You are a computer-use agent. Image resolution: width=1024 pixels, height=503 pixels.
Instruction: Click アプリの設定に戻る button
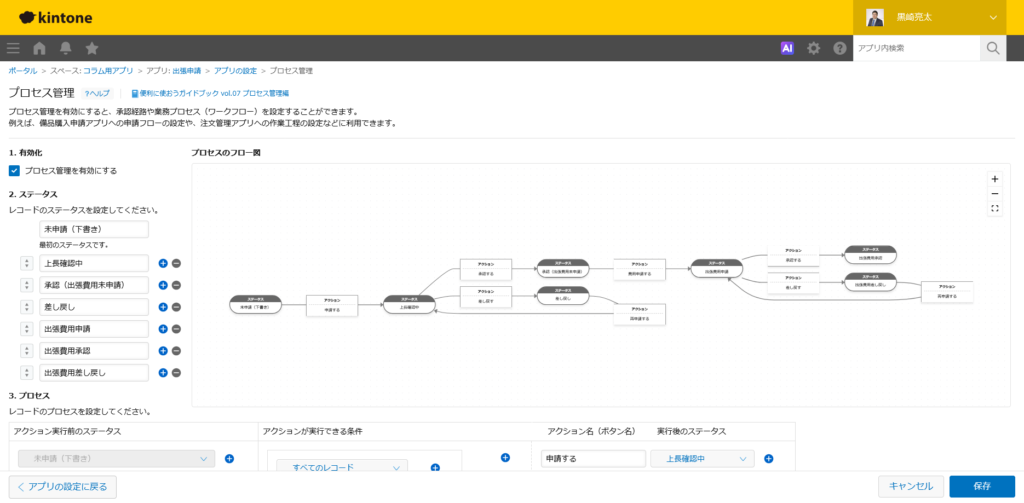(x=63, y=487)
